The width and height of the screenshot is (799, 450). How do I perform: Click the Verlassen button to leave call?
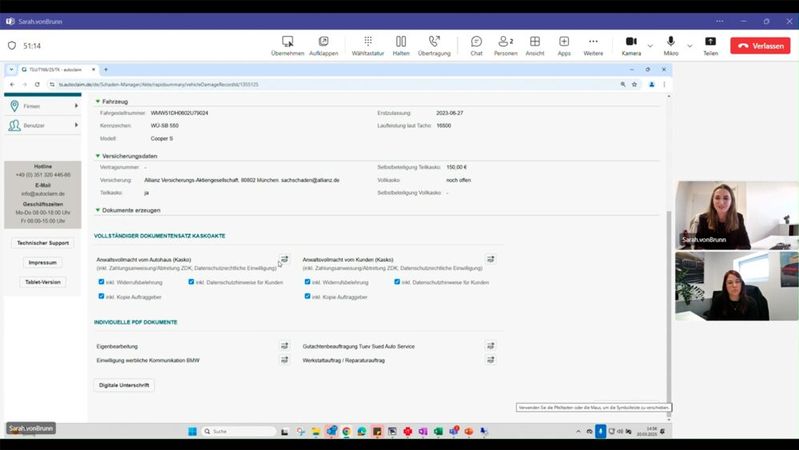coord(759,45)
